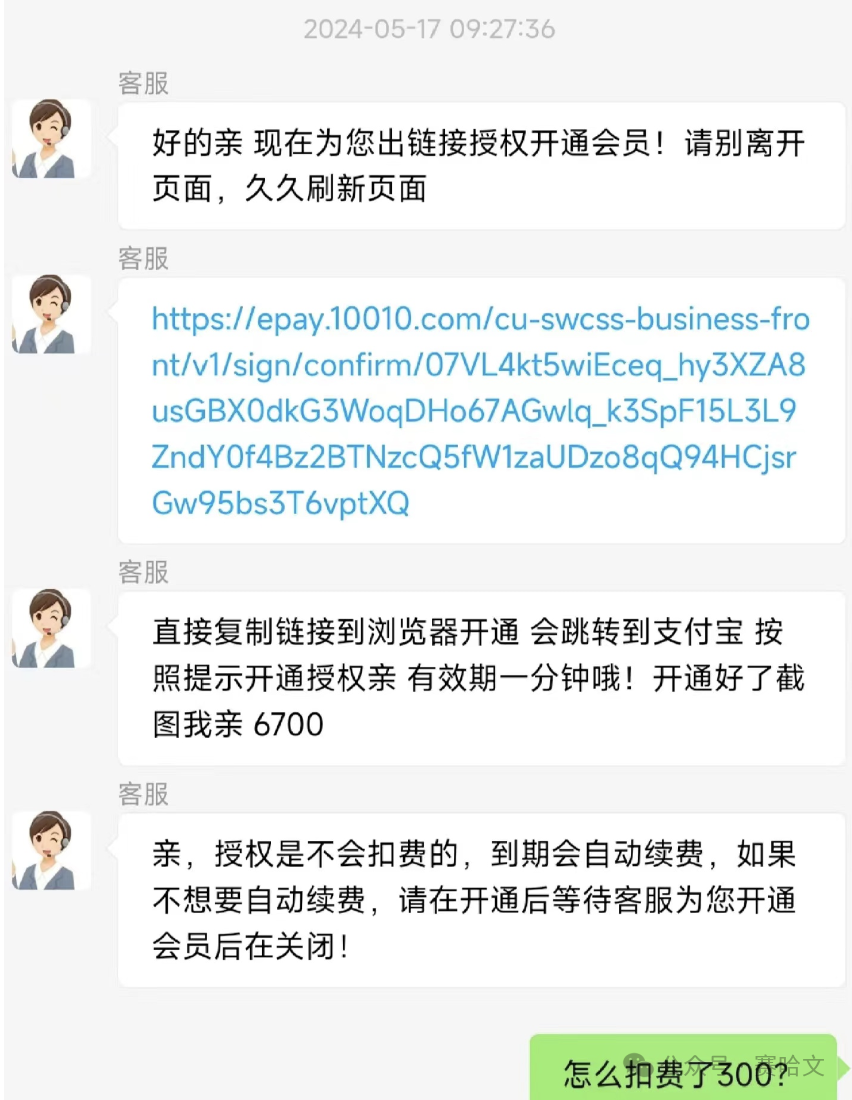
Task: Click the number 6700 in message
Action: tap(288, 725)
